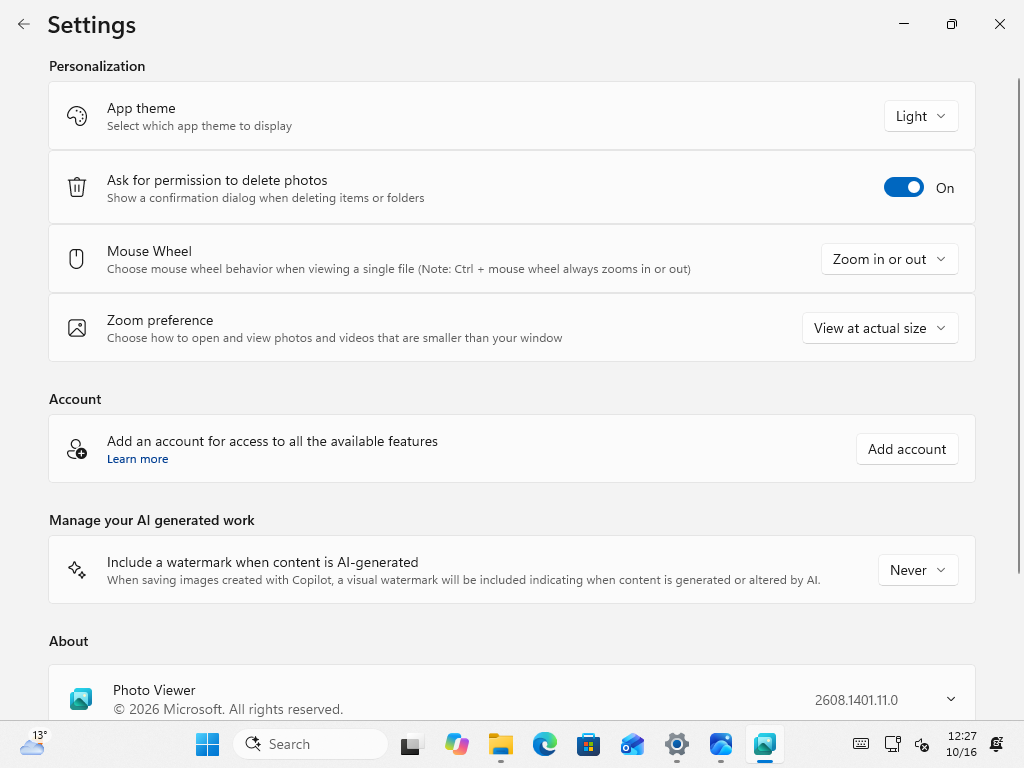Click the "Mouse Wheel" setting title

pyautogui.click(x=150, y=251)
